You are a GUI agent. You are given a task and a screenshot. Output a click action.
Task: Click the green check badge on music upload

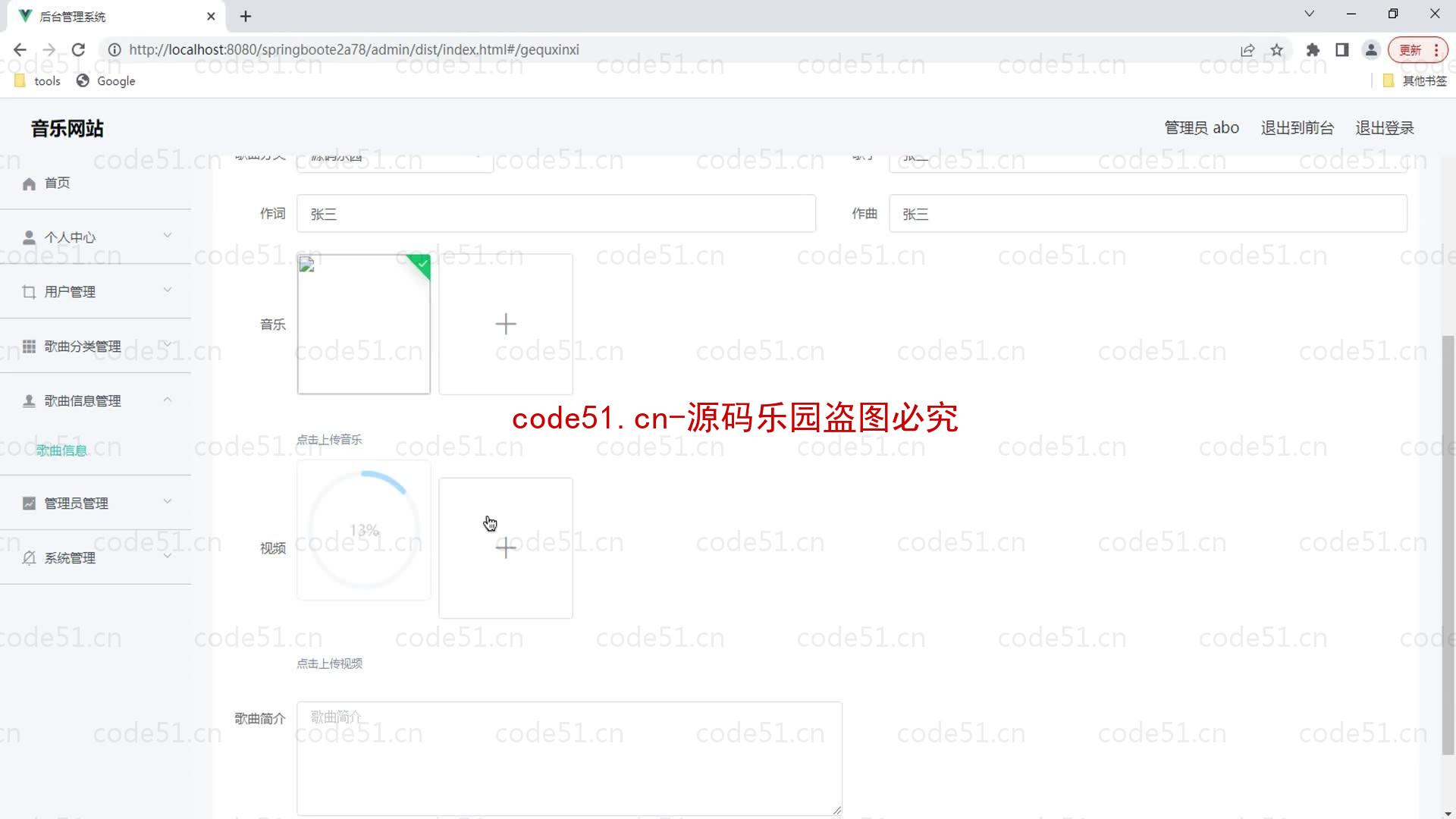click(422, 263)
